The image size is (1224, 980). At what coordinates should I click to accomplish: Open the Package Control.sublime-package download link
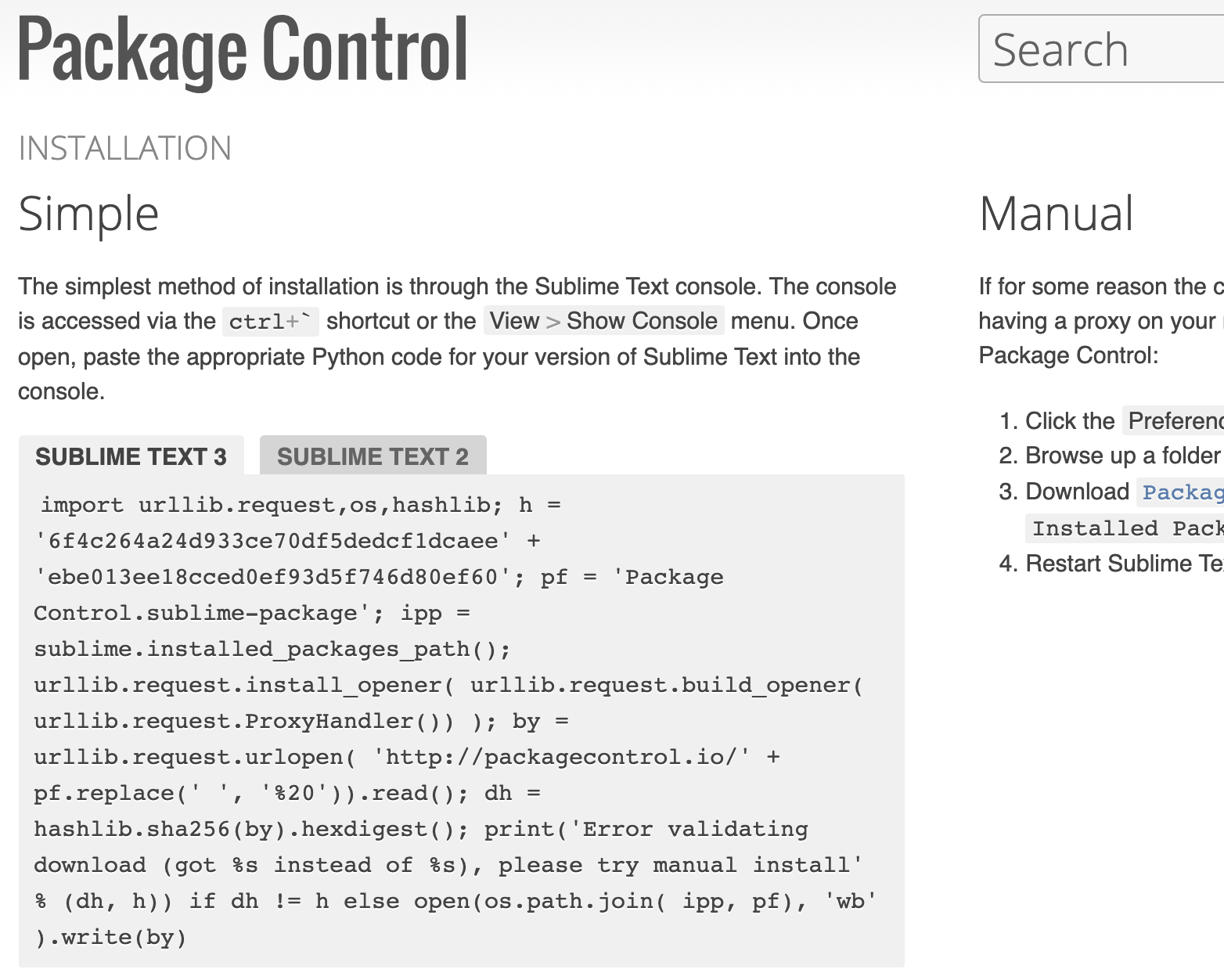point(1182,492)
